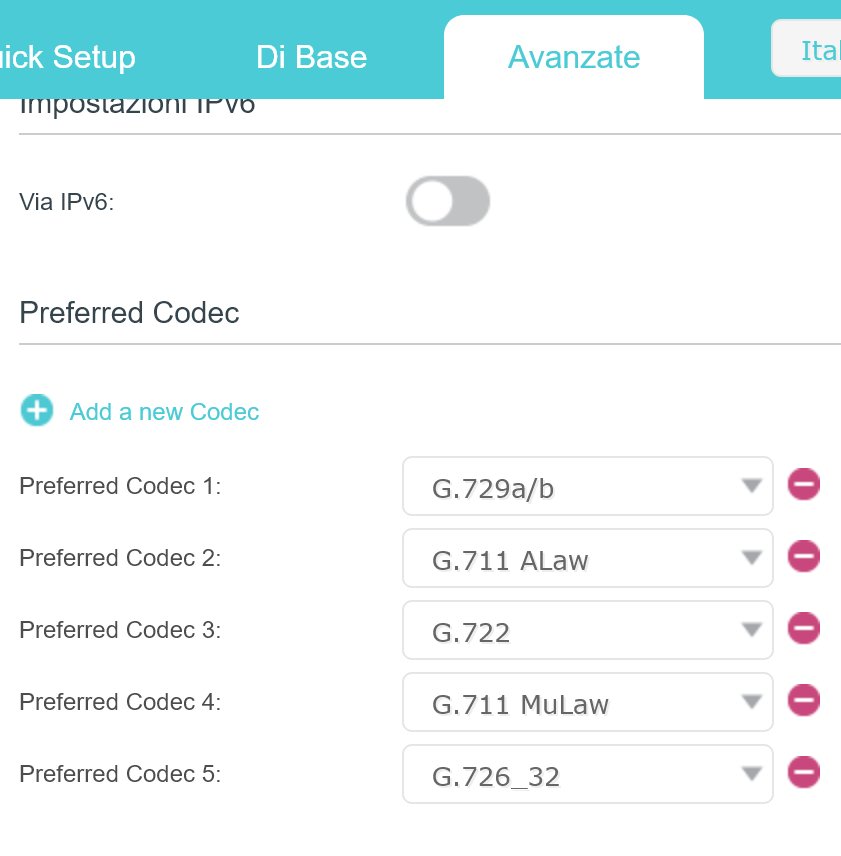Toggle the Via IPv6 switch
This screenshot has width=841, height=856.
(x=448, y=201)
